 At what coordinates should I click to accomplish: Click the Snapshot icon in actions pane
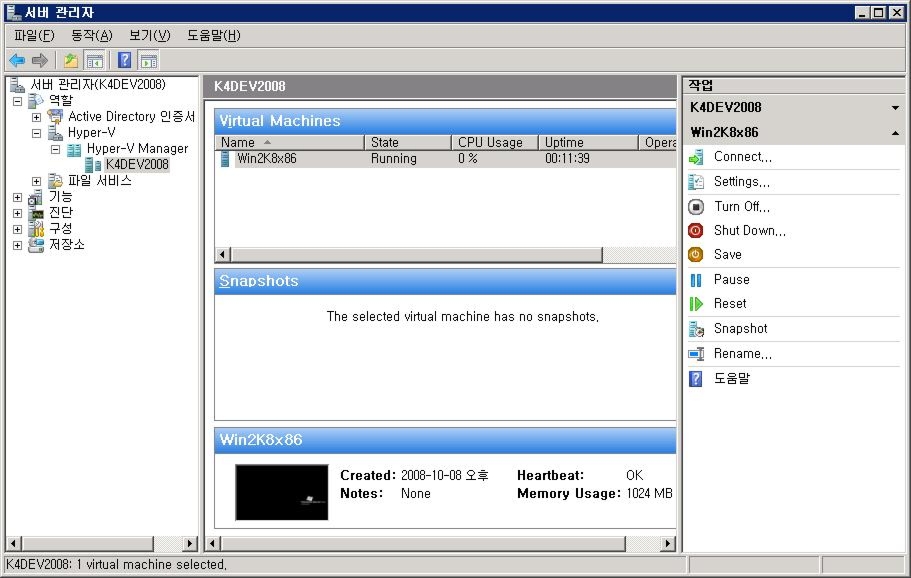[696, 329]
